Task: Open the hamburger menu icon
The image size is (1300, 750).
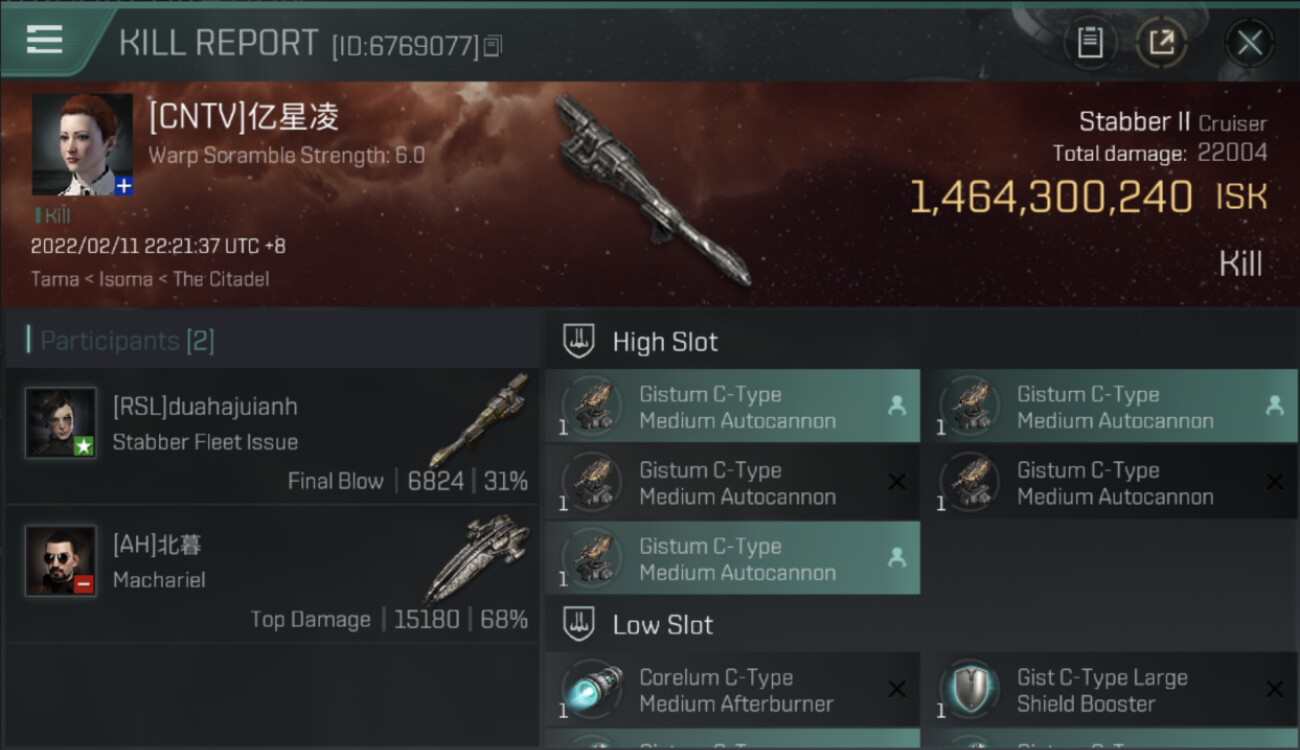Action: point(44,40)
